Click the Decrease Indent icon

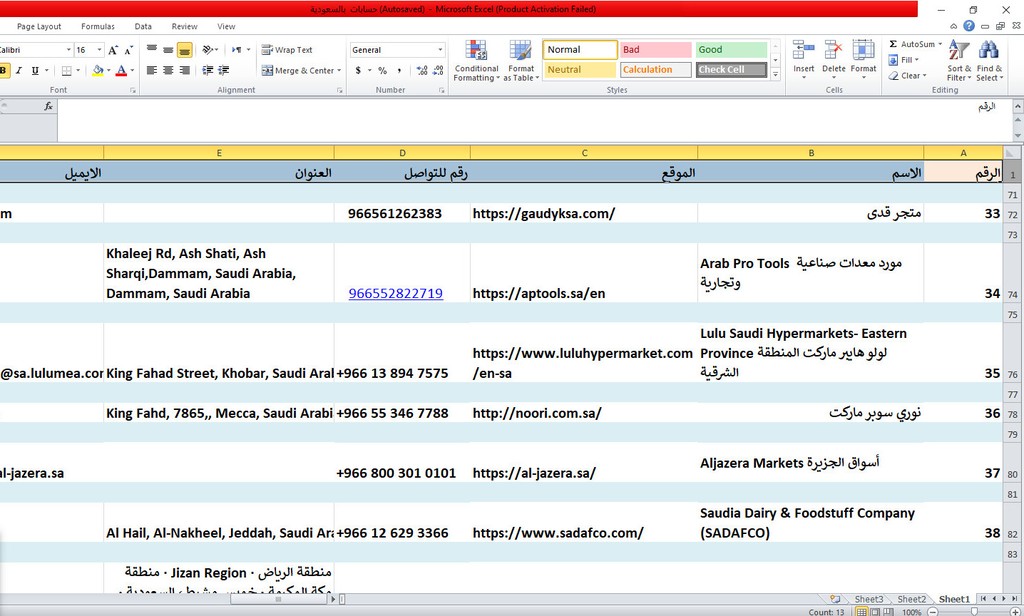point(208,71)
